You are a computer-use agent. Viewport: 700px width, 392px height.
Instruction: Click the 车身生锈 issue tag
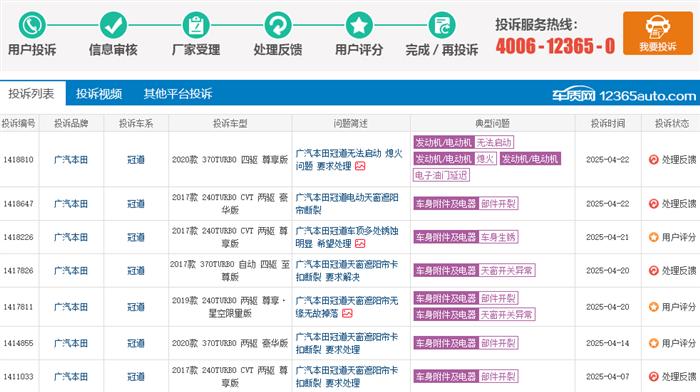pyautogui.click(x=498, y=237)
